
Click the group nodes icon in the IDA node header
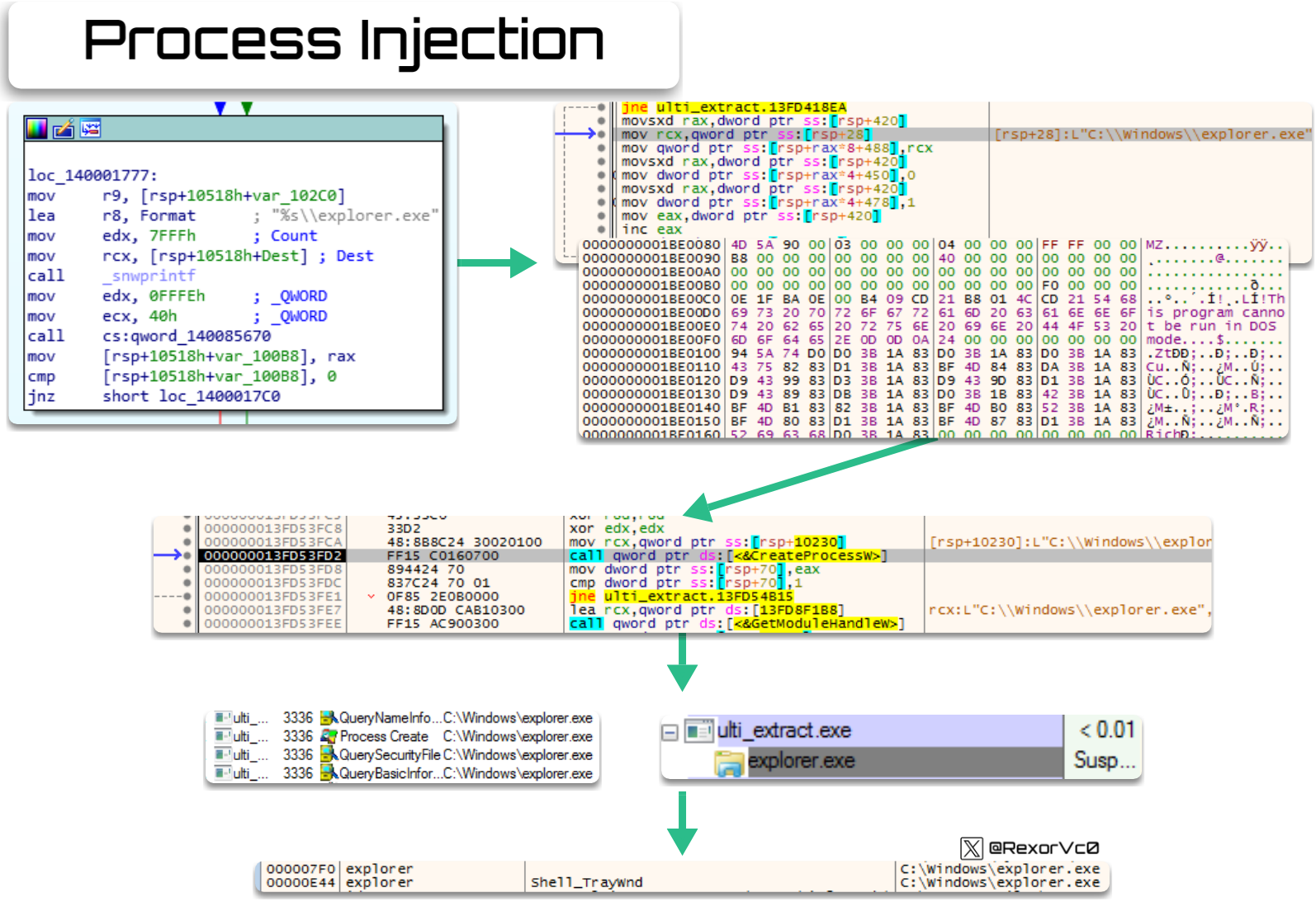pyautogui.click(x=90, y=129)
